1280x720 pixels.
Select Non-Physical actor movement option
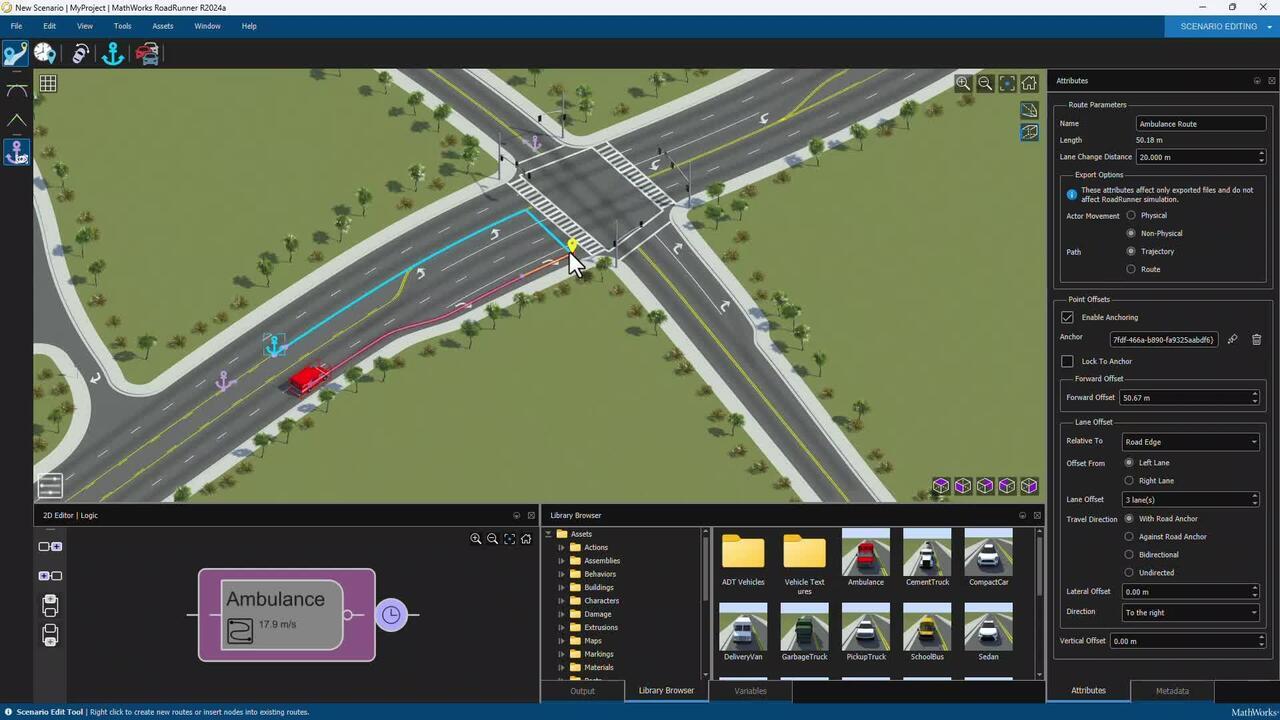point(1131,233)
